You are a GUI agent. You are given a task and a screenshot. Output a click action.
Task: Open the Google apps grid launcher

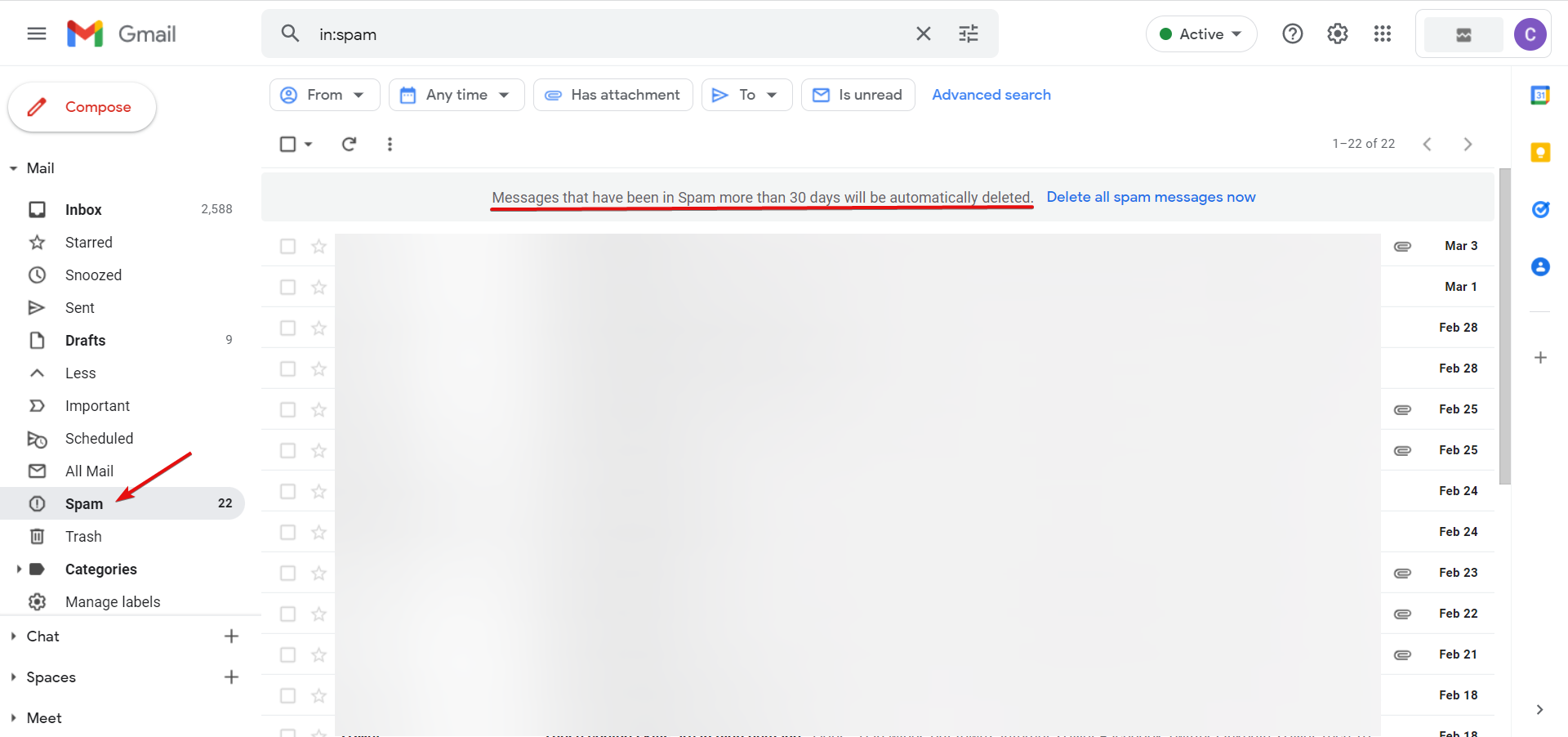click(x=1382, y=33)
